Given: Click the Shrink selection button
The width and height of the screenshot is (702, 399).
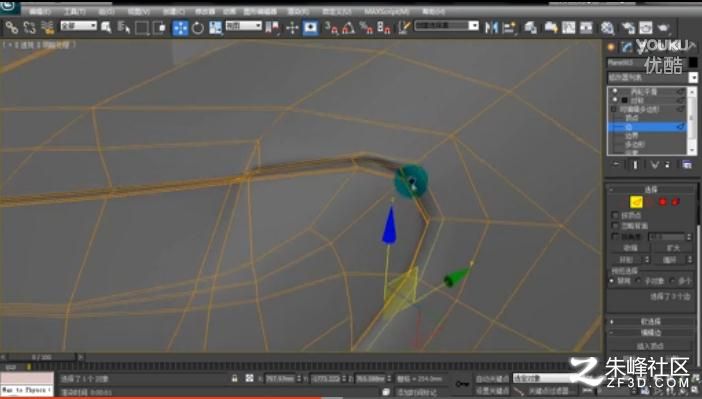Looking at the screenshot, I should (x=630, y=248).
